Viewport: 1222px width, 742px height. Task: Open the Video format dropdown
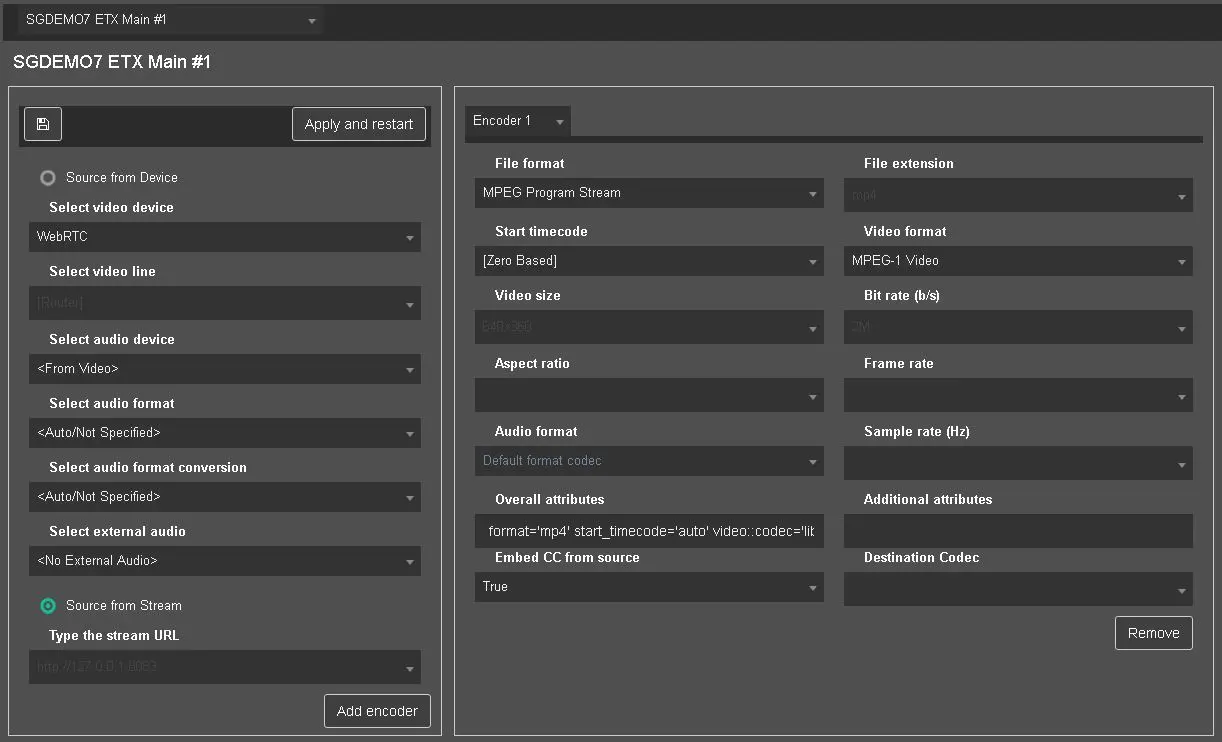pyautogui.click(x=1017, y=261)
